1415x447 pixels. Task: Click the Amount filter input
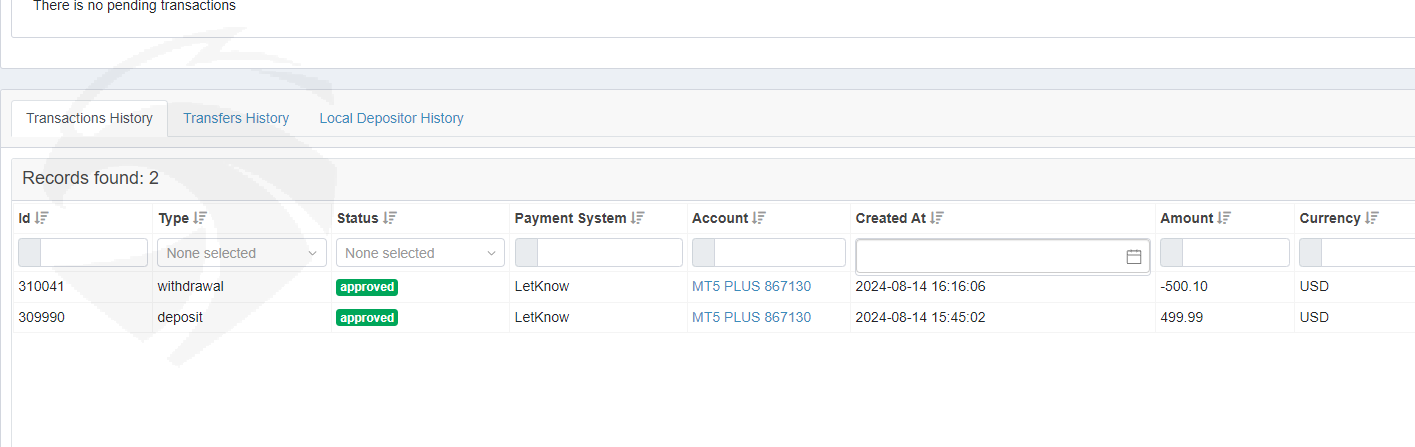click(1235, 253)
